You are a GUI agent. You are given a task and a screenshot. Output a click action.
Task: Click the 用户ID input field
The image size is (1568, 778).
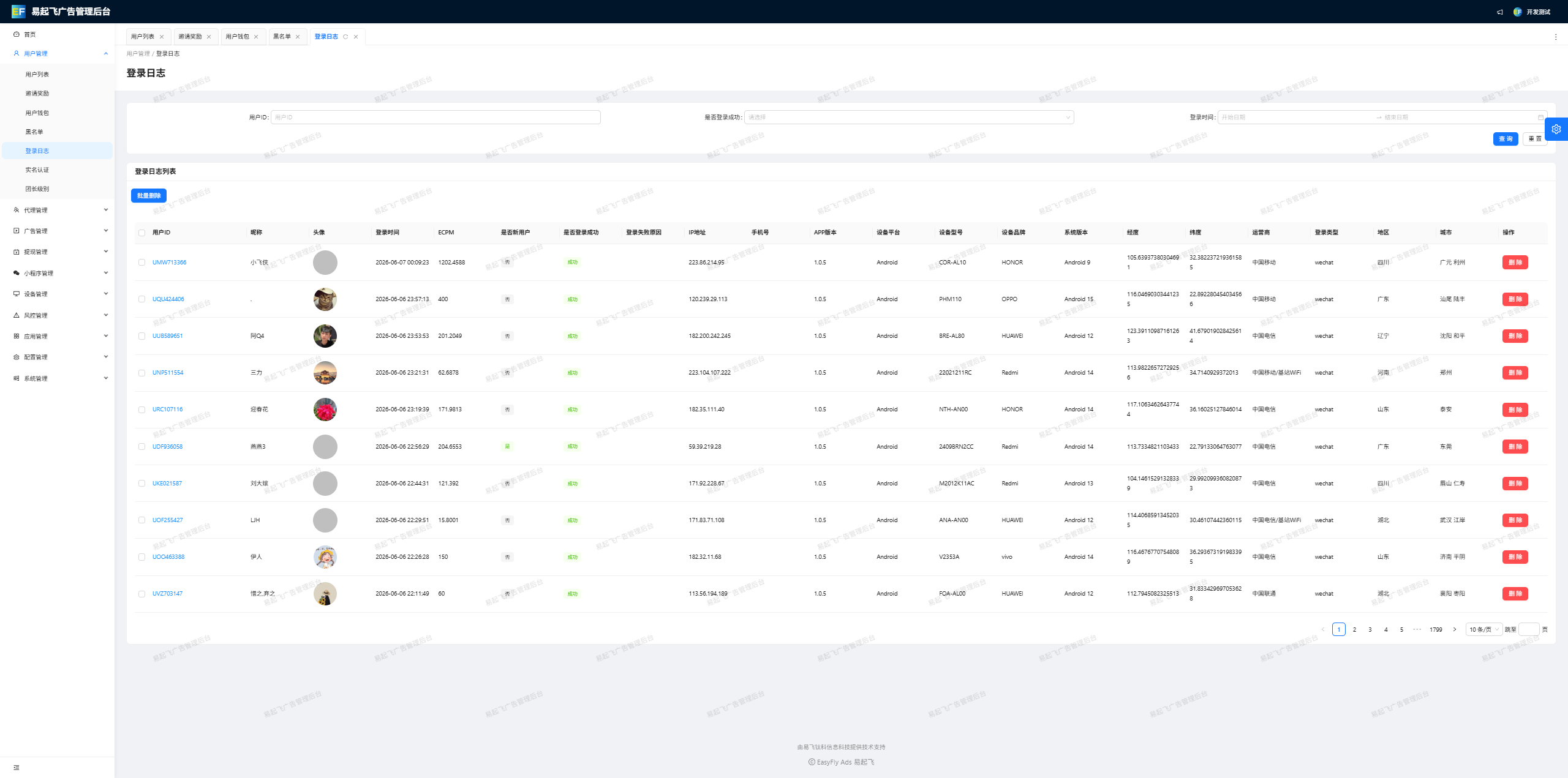click(x=435, y=117)
